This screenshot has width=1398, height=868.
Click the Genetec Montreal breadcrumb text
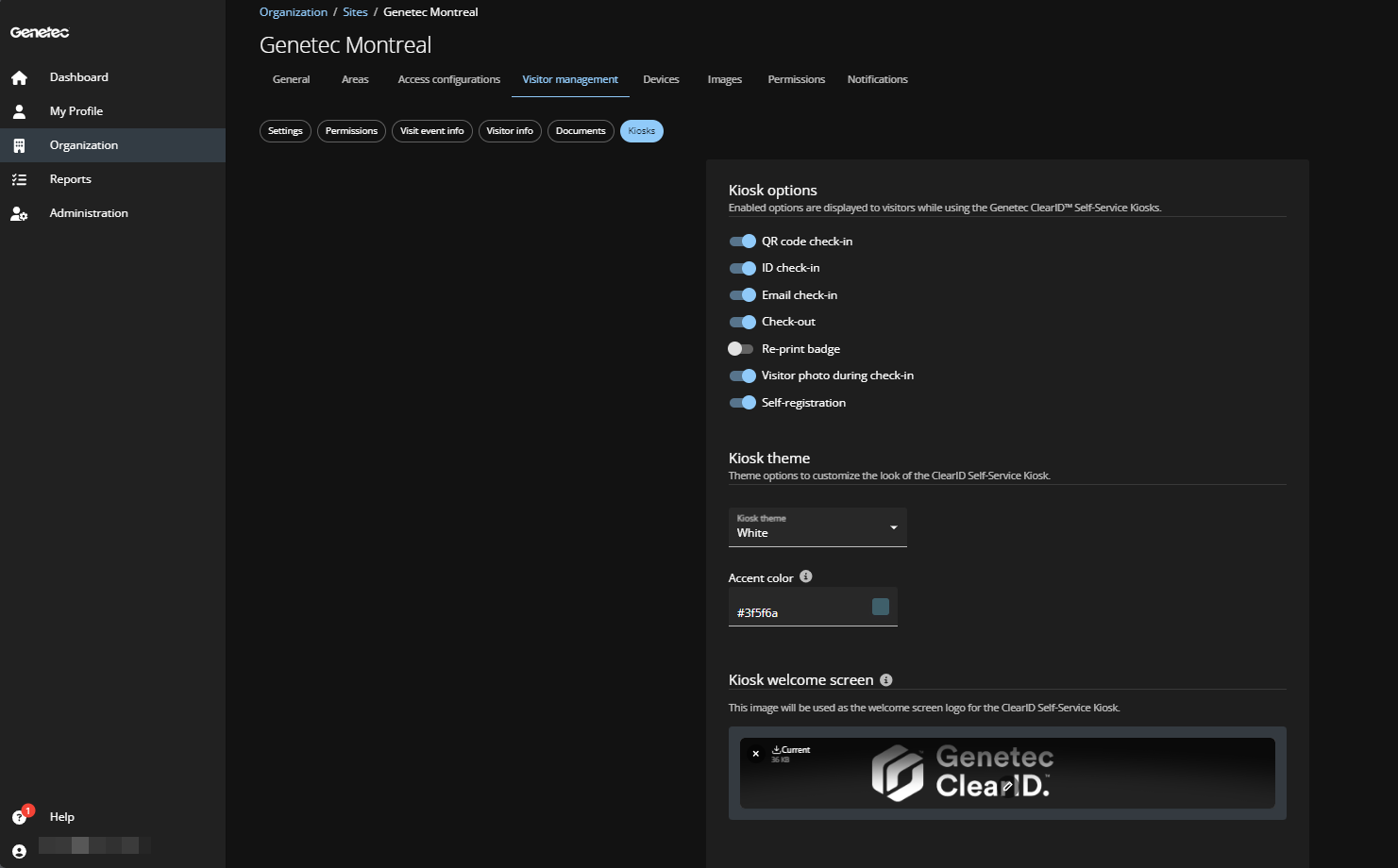430,12
